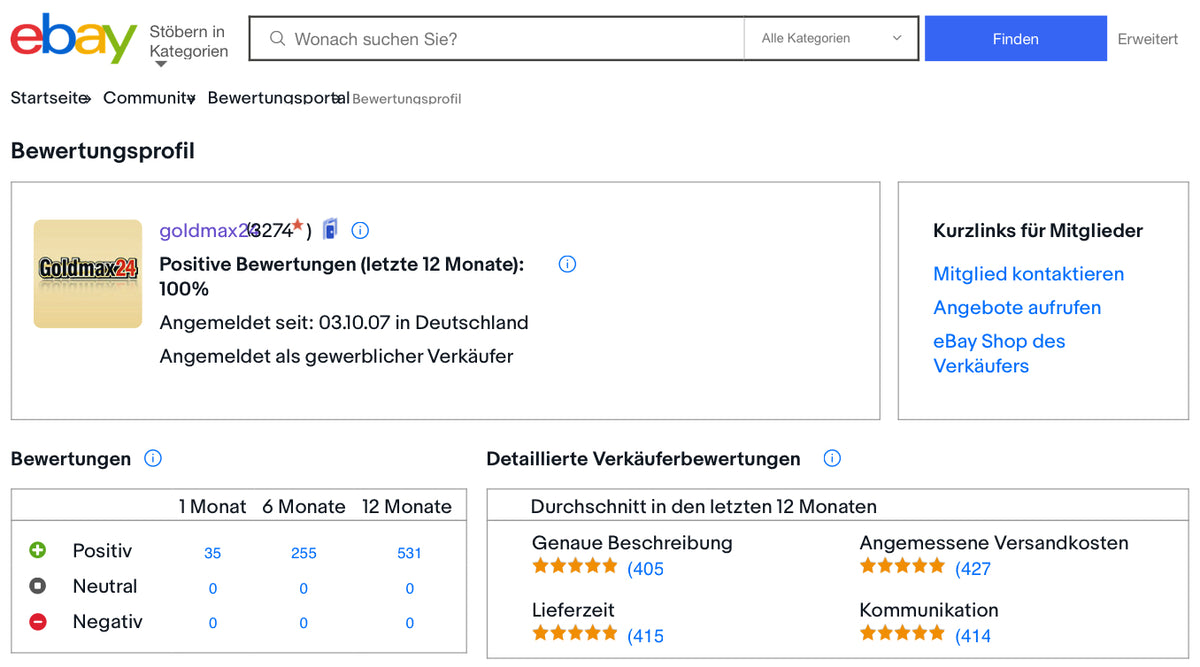Screen dimensions: 1200x667
Task: Click the 3274 feedback score
Action: point(272,231)
